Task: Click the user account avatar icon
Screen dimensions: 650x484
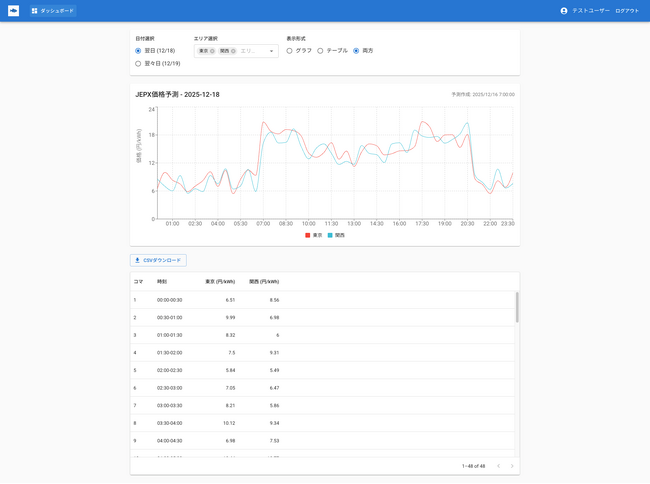Action: (x=564, y=11)
